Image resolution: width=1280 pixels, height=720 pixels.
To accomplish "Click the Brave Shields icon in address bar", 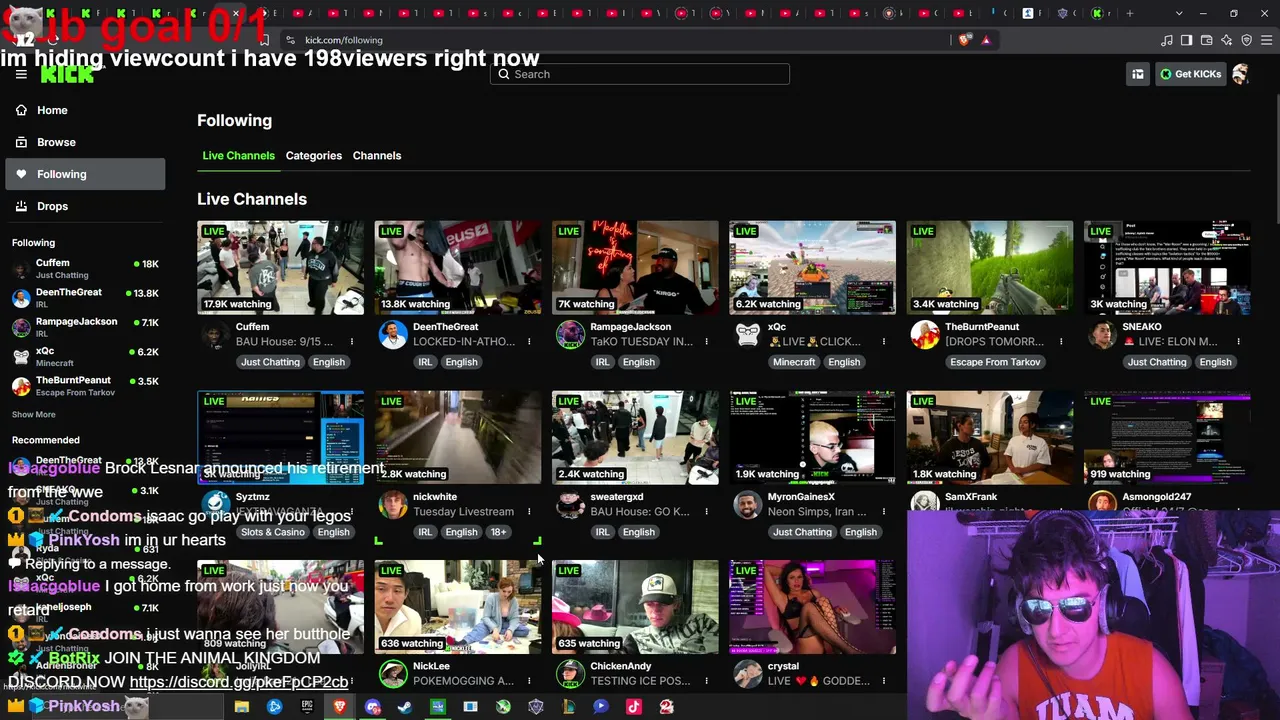I will [x=964, y=40].
